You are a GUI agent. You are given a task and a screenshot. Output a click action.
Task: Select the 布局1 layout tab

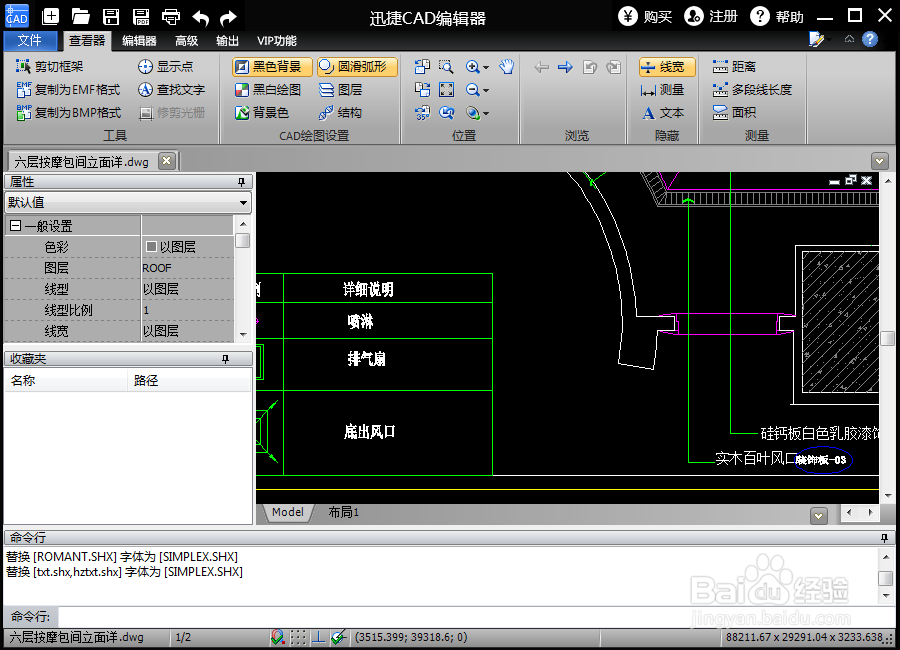343,512
